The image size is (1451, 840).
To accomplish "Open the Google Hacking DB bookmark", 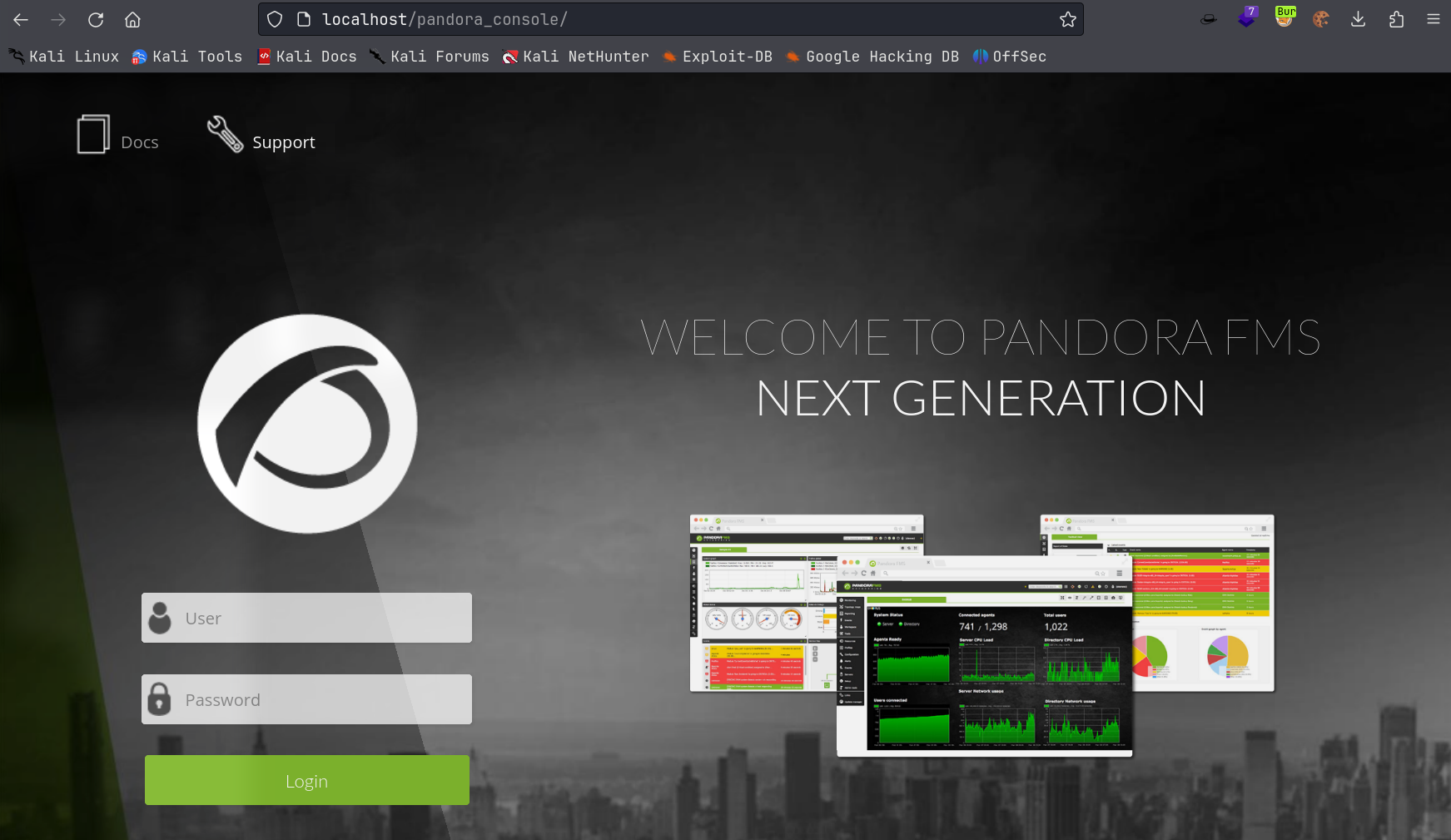I will coord(872,57).
